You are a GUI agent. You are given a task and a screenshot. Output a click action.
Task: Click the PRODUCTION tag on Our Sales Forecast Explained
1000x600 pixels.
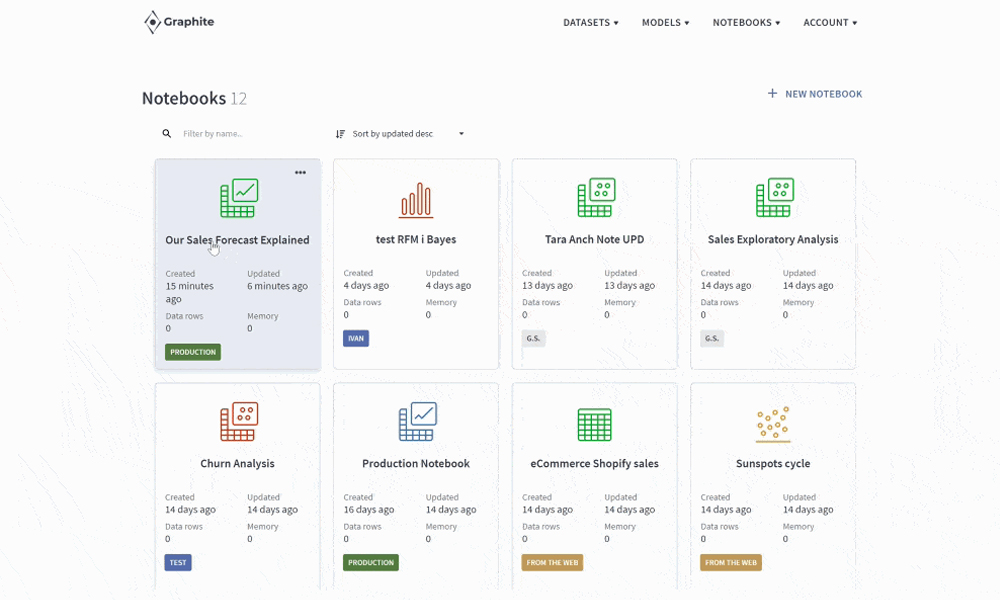point(193,352)
